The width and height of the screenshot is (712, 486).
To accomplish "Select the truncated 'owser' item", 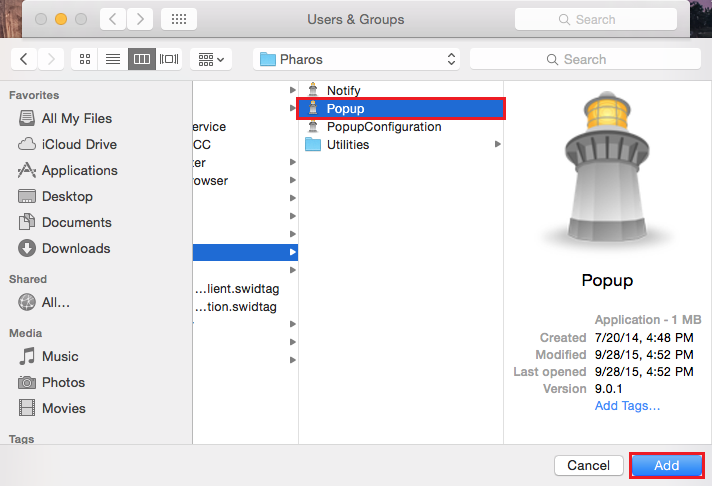I will (210, 181).
